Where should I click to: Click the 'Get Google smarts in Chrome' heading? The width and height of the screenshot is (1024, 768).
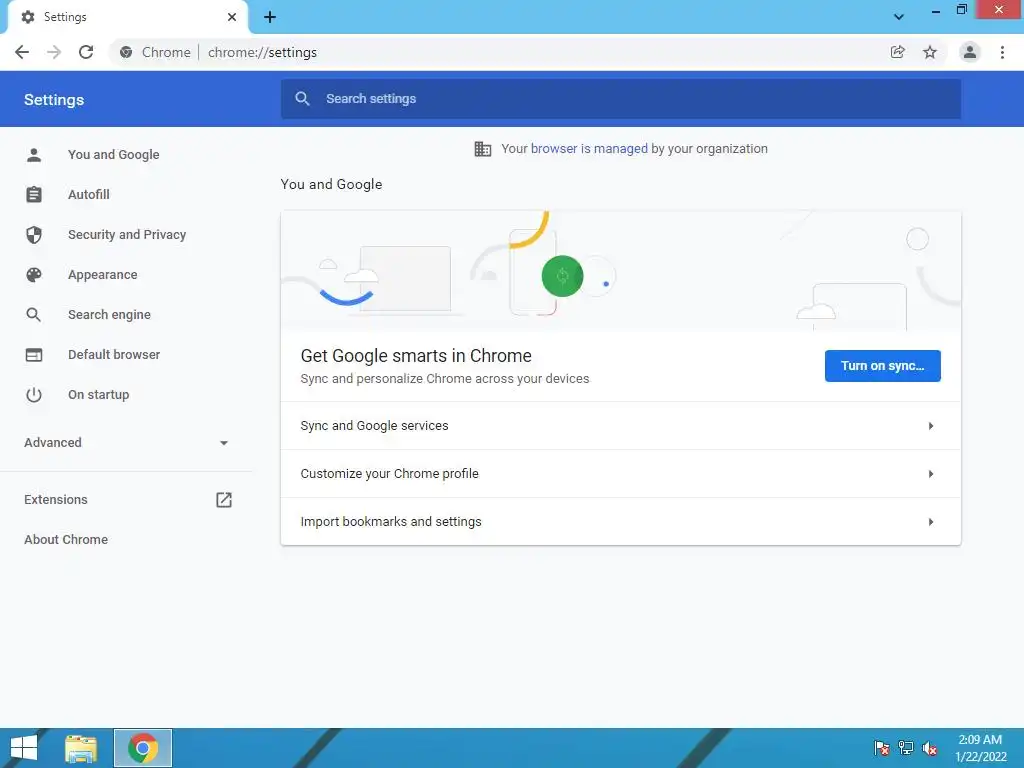(416, 356)
